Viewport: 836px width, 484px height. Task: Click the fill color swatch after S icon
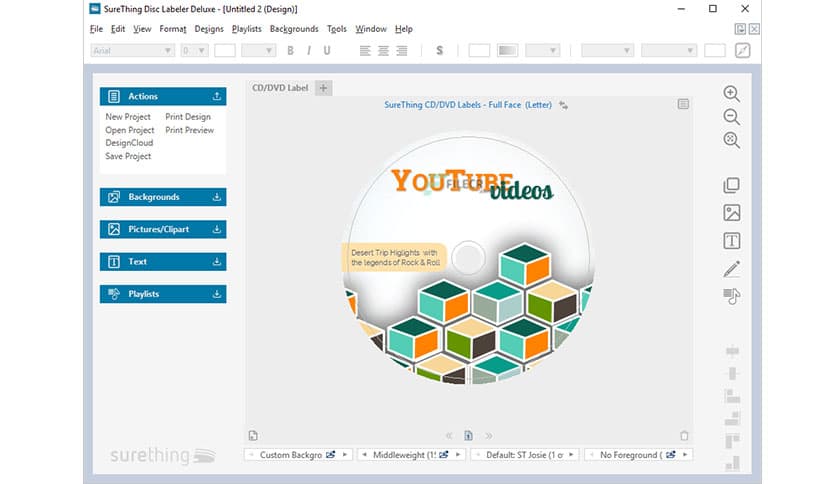479,51
